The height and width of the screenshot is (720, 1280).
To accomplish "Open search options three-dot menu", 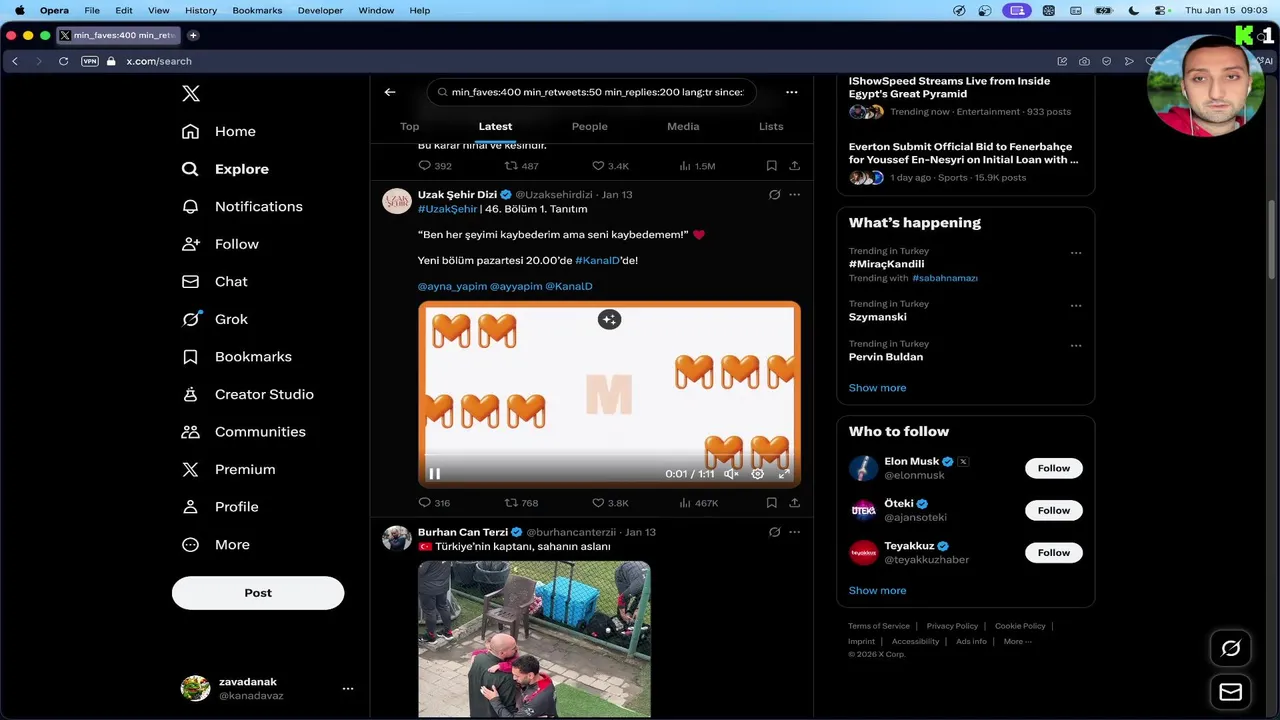I will pyautogui.click(x=792, y=92).
